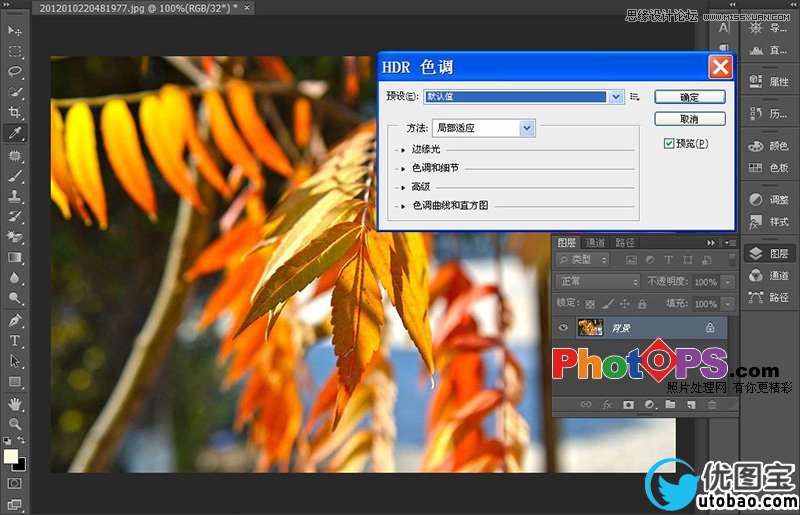Toggle lock transparent pixels icon

[x=590, y=304]
